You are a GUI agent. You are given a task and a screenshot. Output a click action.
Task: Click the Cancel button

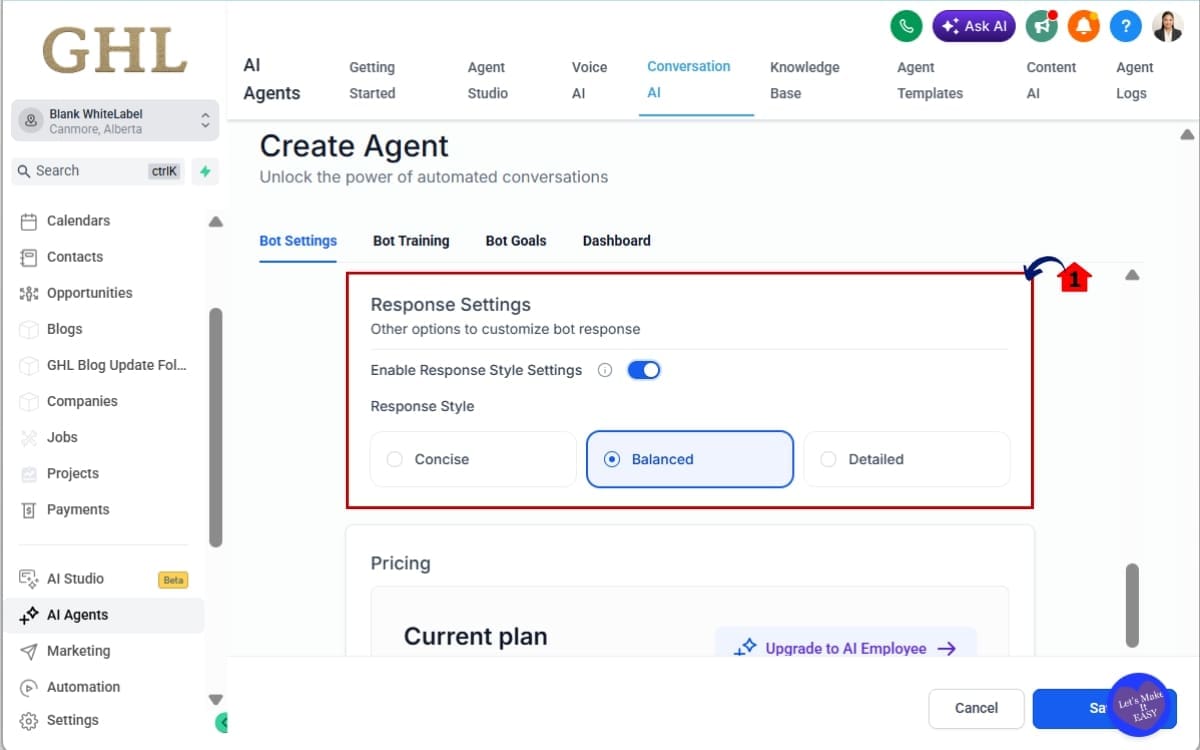(x=976, y=708)
